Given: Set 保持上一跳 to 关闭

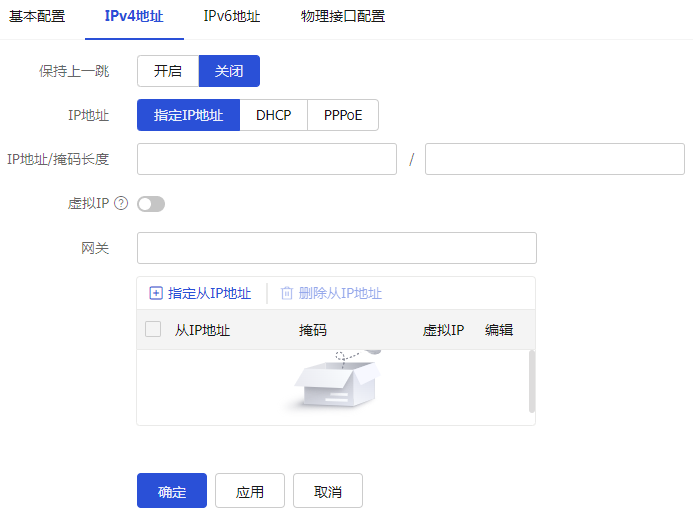Looking at the screenshot, I should (x=229, y=71).
